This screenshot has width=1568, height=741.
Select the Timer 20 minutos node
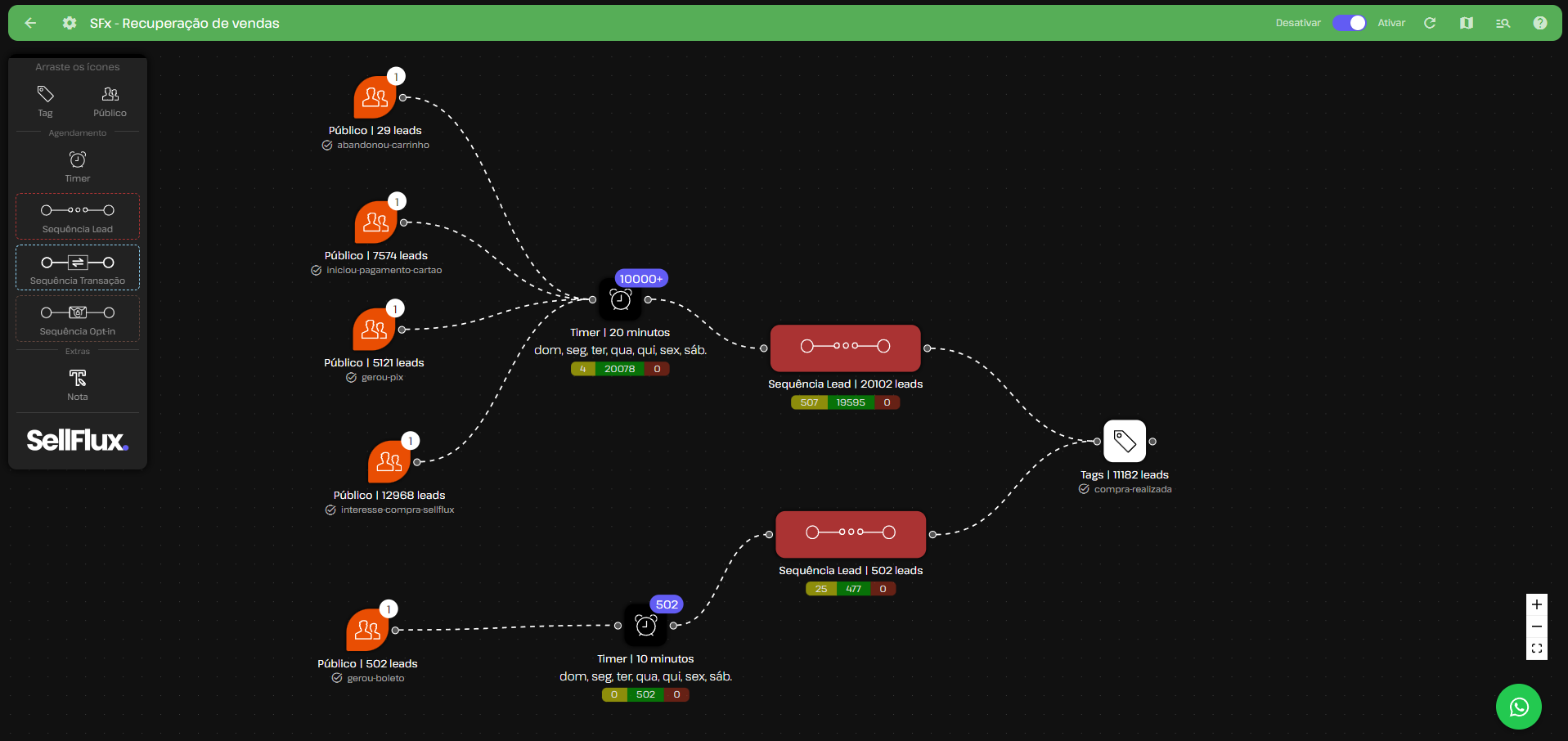click(621, 300)
